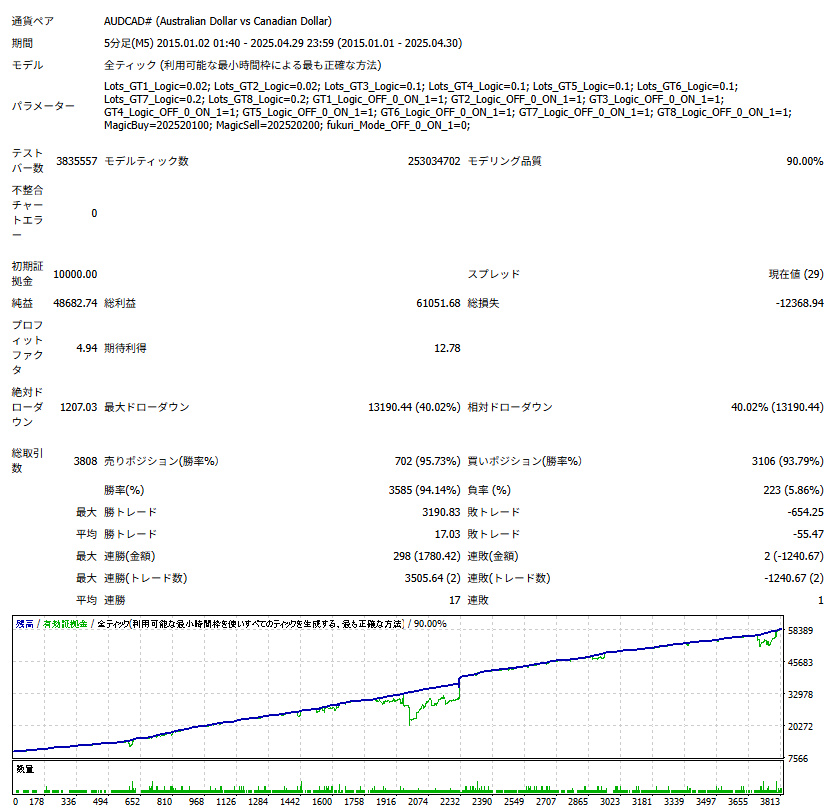
Task: Select the spread value 現在値 (29)
Action: 796,274
